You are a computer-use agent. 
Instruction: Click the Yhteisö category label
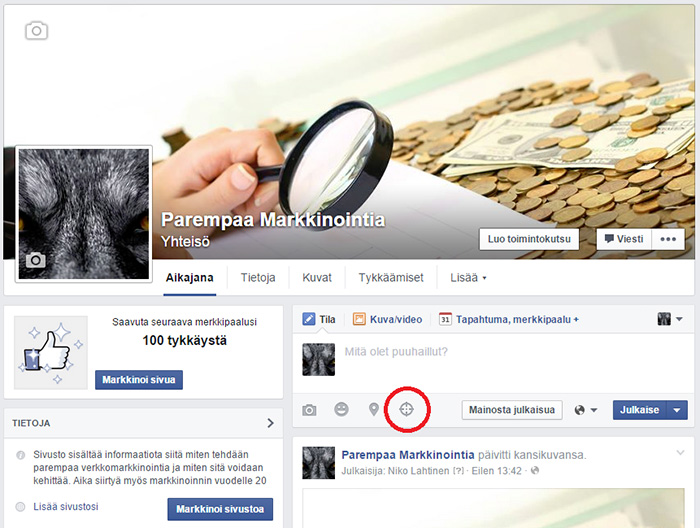(x=185, y=241)
